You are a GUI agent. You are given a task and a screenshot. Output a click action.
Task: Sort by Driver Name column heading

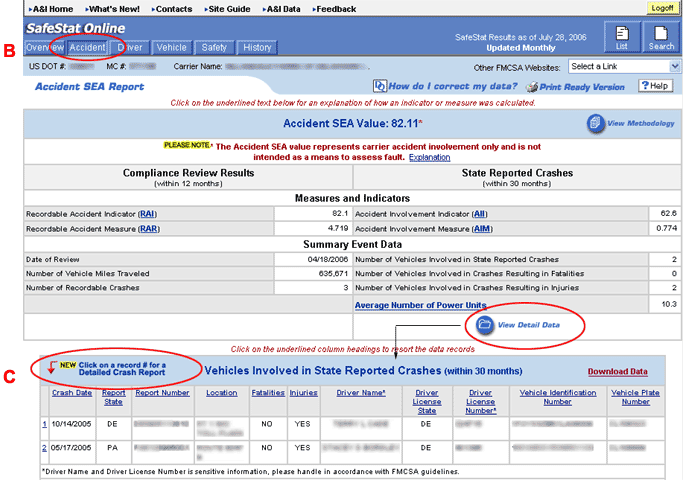[x=361, y=392]
